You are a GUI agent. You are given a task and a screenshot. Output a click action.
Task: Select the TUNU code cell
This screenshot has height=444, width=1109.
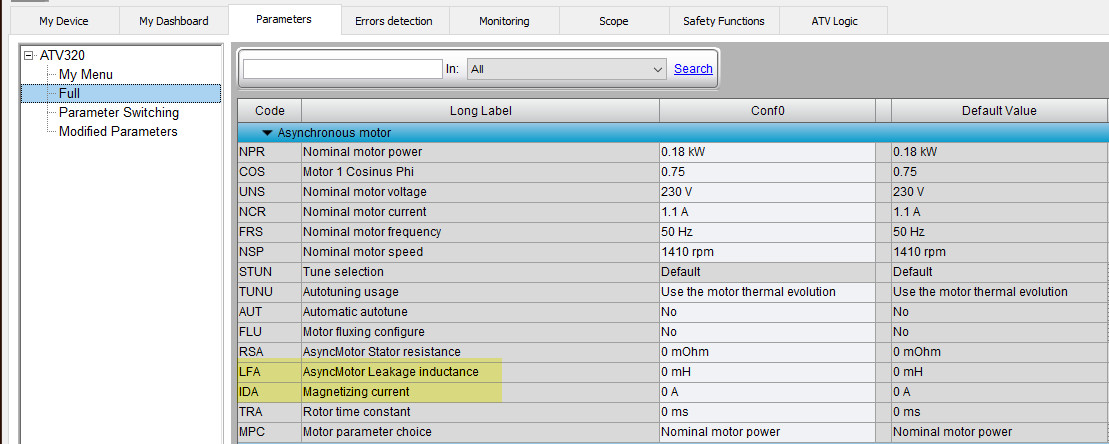point(269,291)
